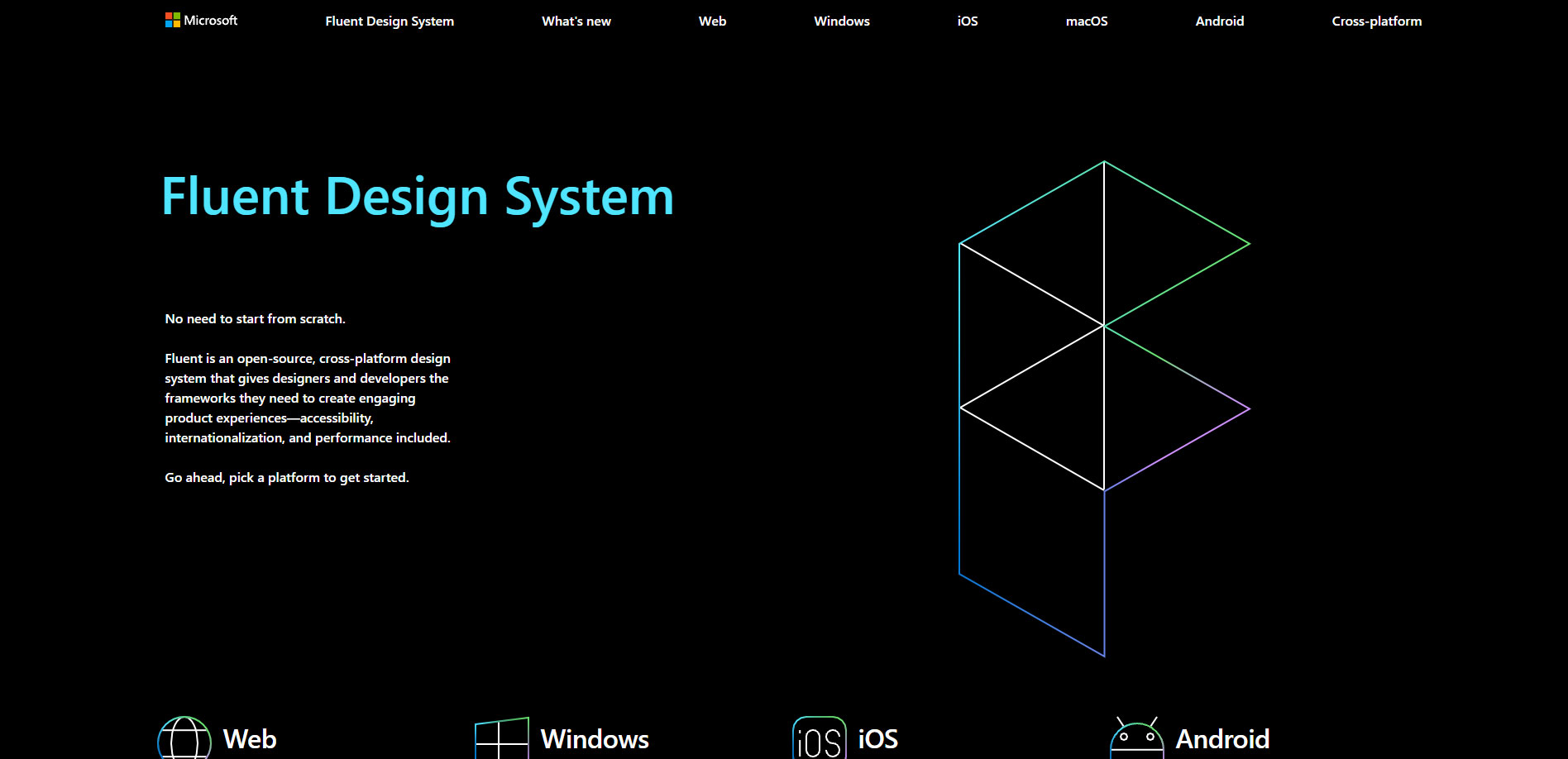Open Android in the top navigation
The height and width of the screenshot is (759, 1568).
coord(1220,21)
